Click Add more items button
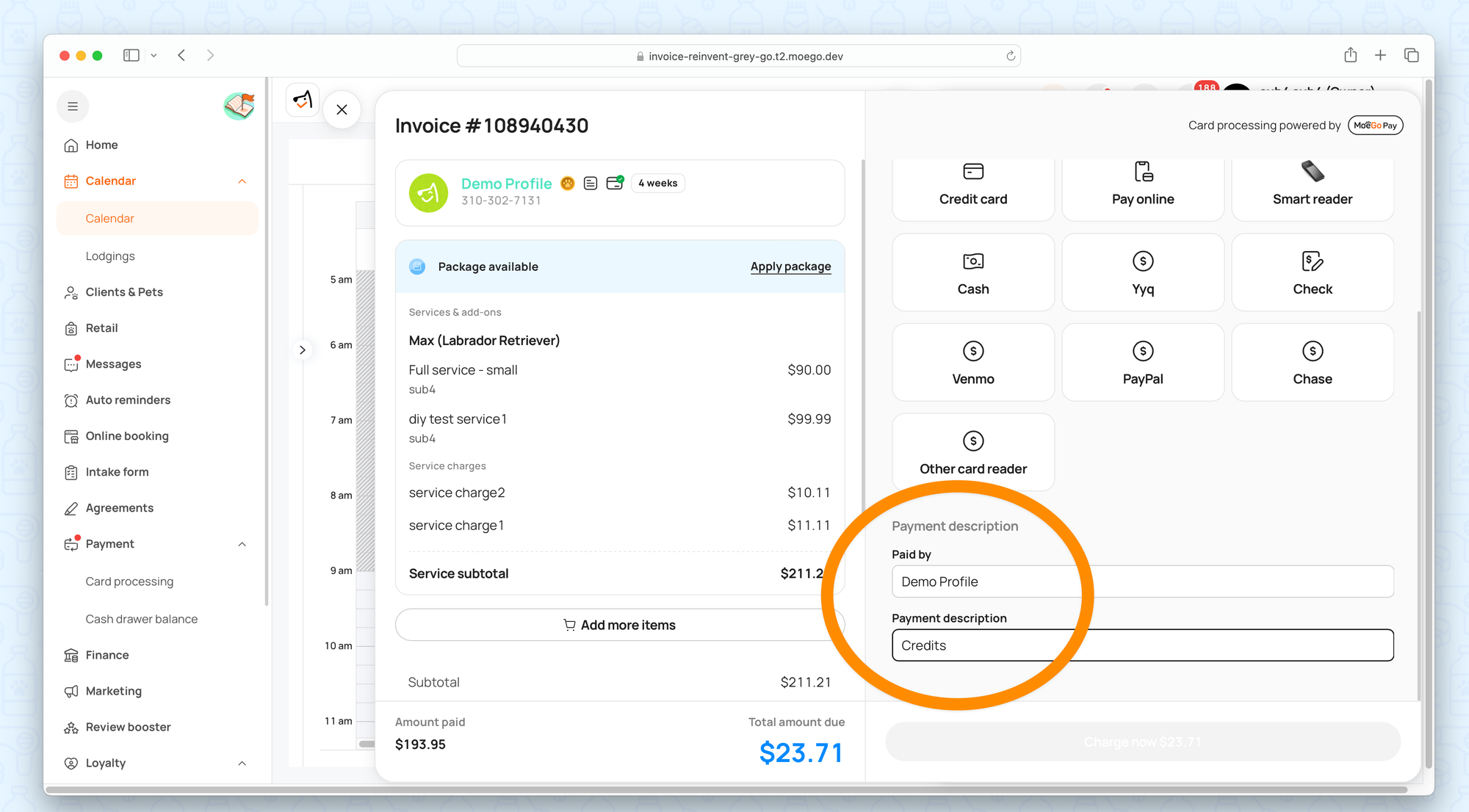 tap(619, 625)
